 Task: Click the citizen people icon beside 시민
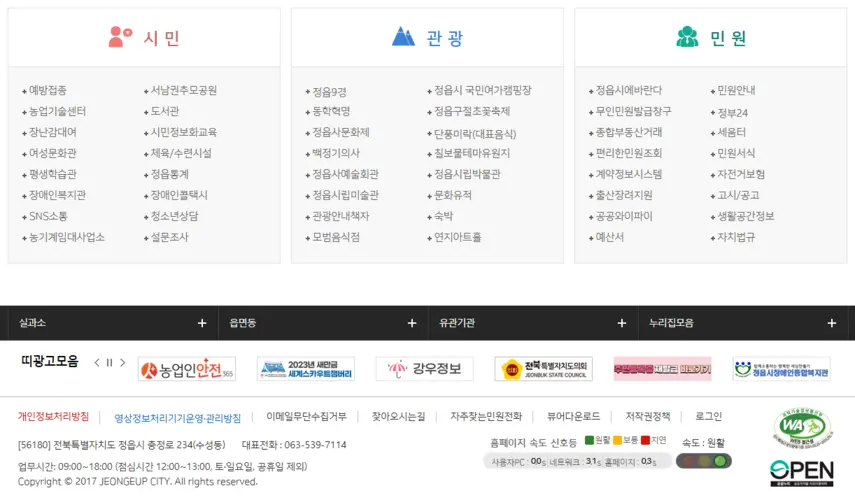pyautogui.click(x=121, y=37)
